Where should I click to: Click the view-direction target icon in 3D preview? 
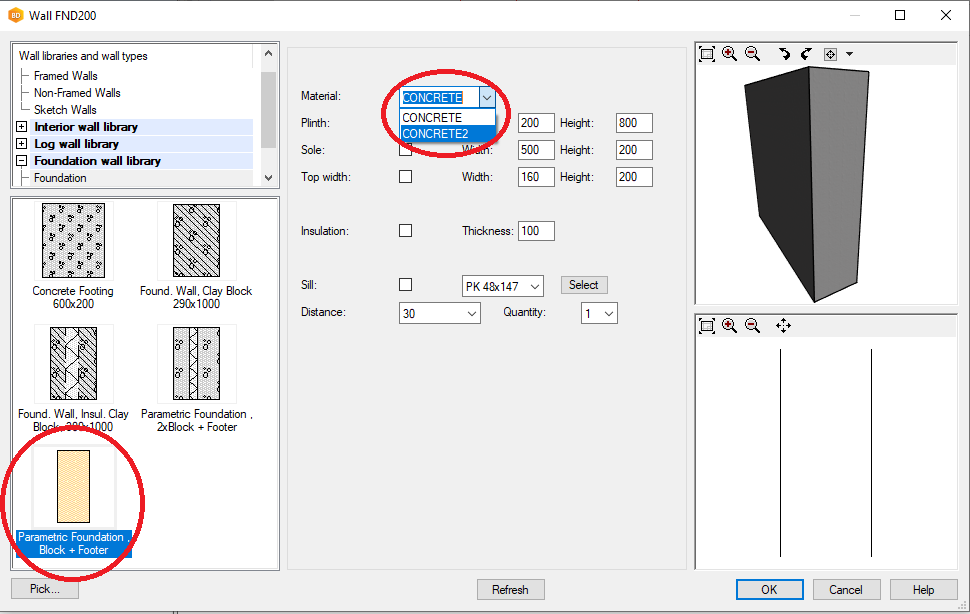point(830,54)
